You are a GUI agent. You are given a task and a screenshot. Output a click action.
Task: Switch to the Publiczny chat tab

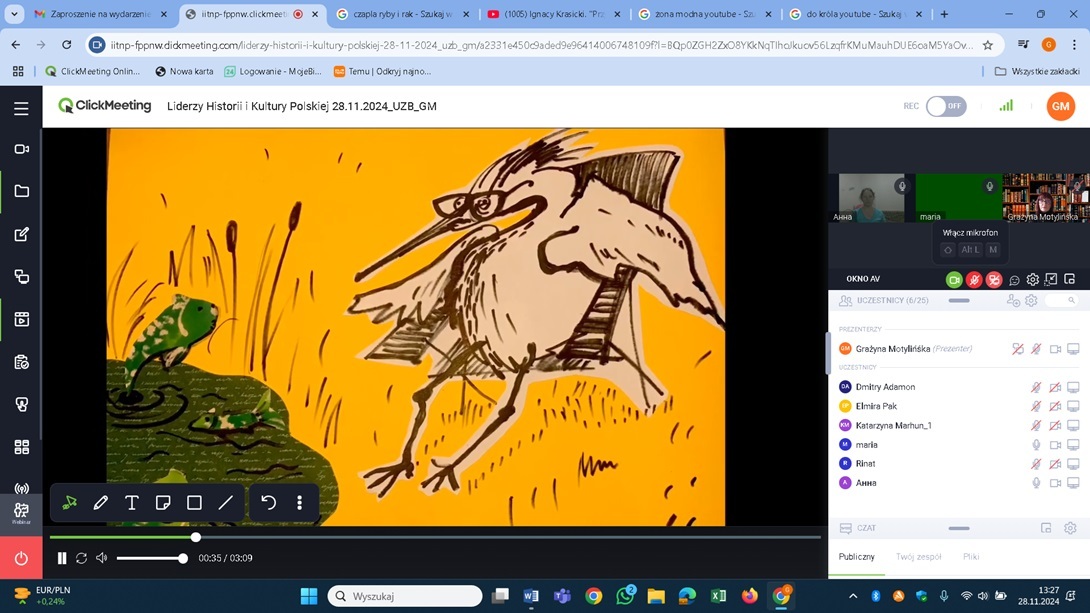click(x=856, y=557)
